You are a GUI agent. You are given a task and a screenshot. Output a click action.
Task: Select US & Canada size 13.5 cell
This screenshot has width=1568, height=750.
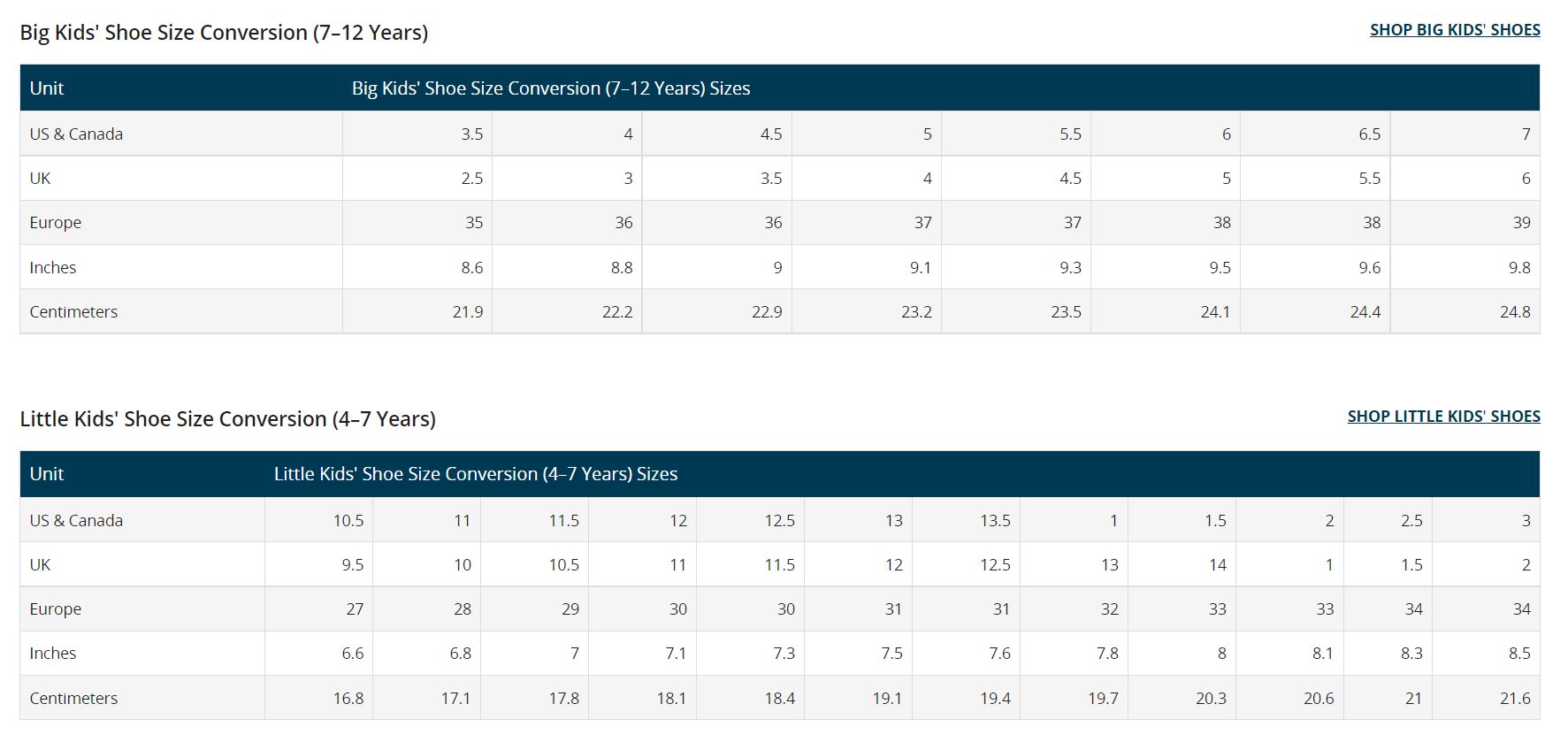pyautogui.click(x=994, y=521)
